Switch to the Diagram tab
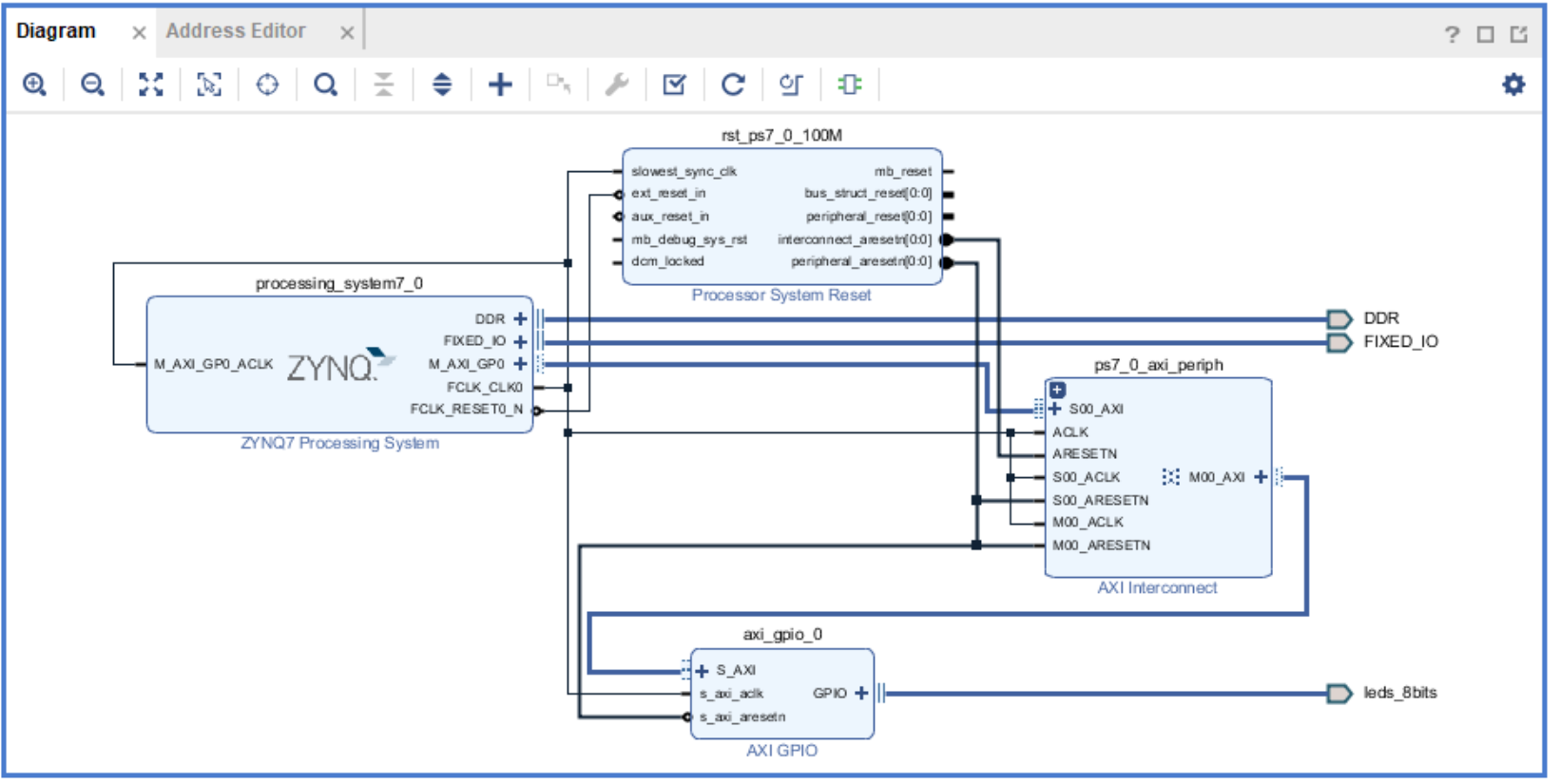 point(56,31)
